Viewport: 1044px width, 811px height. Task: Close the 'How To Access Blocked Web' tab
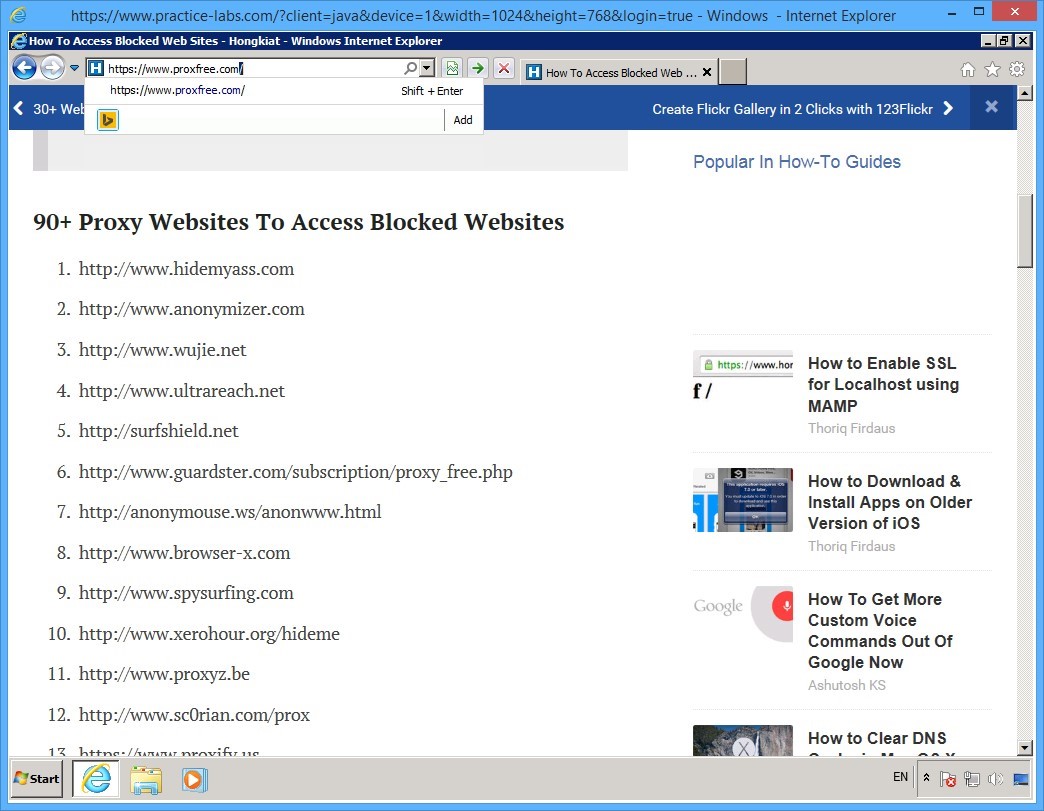pos(707,72)
